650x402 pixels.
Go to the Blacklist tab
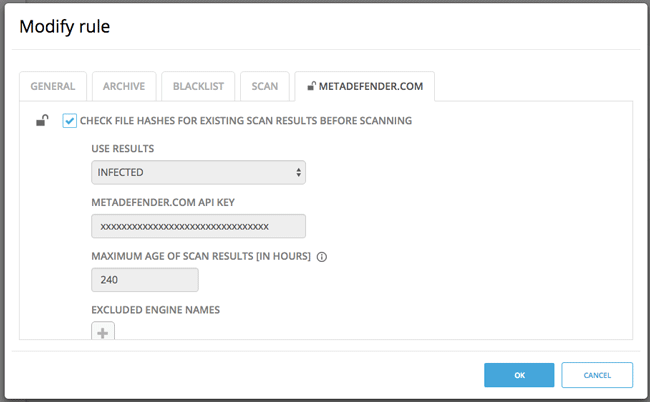195,87
